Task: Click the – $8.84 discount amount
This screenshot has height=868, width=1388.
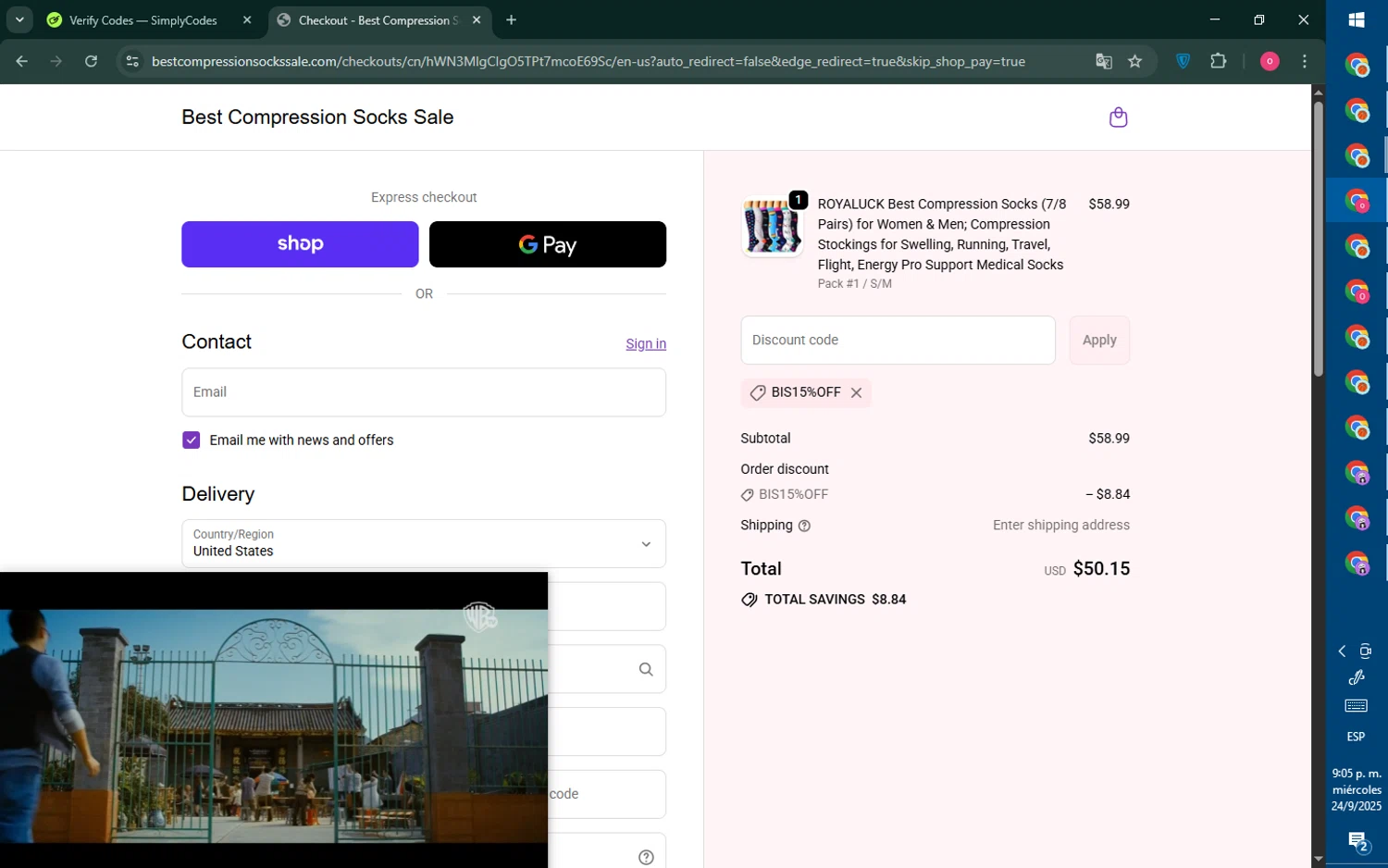Action: (x=1108, y=494)
